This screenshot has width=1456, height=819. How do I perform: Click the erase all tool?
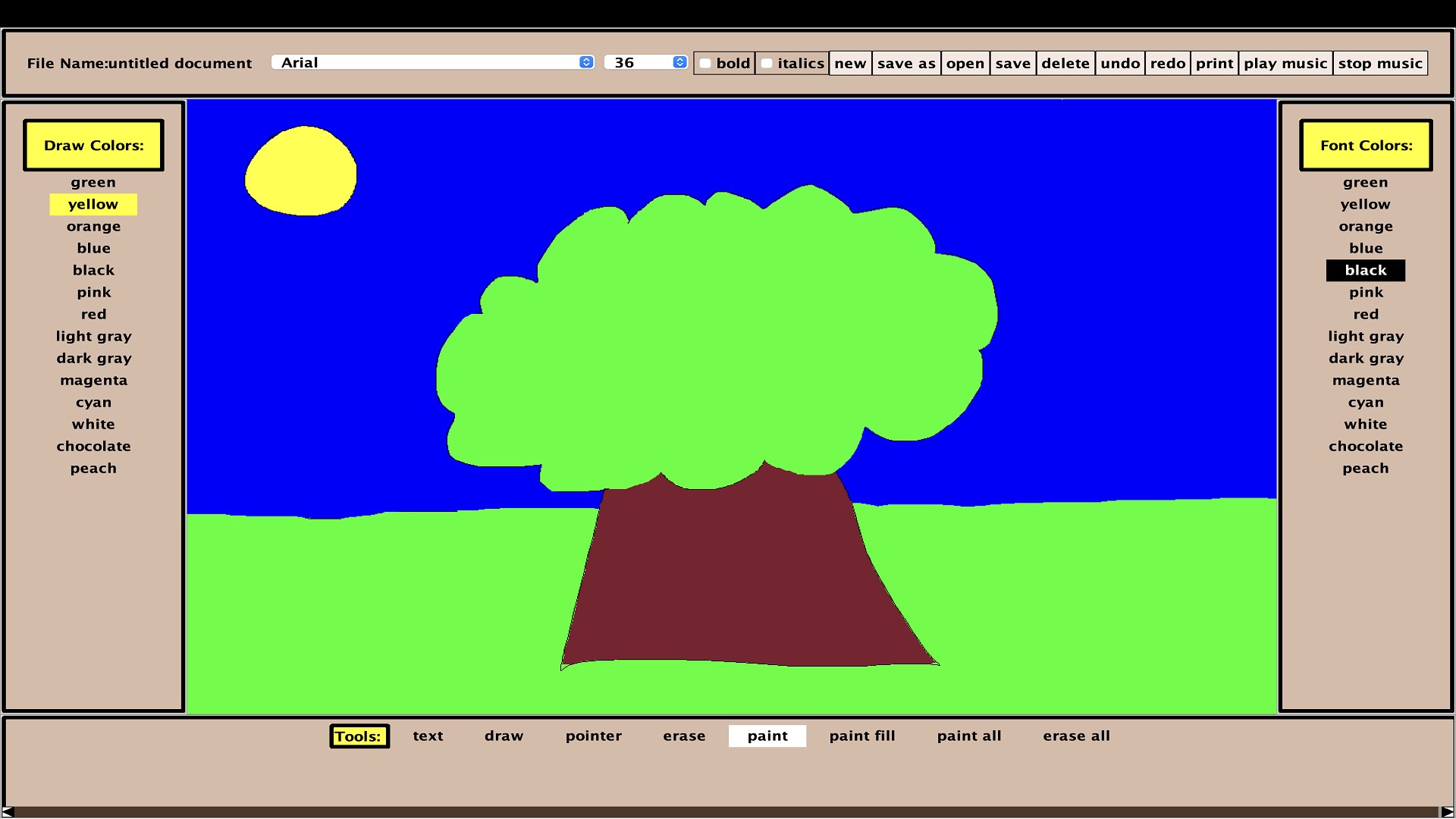pos(1076,736)
